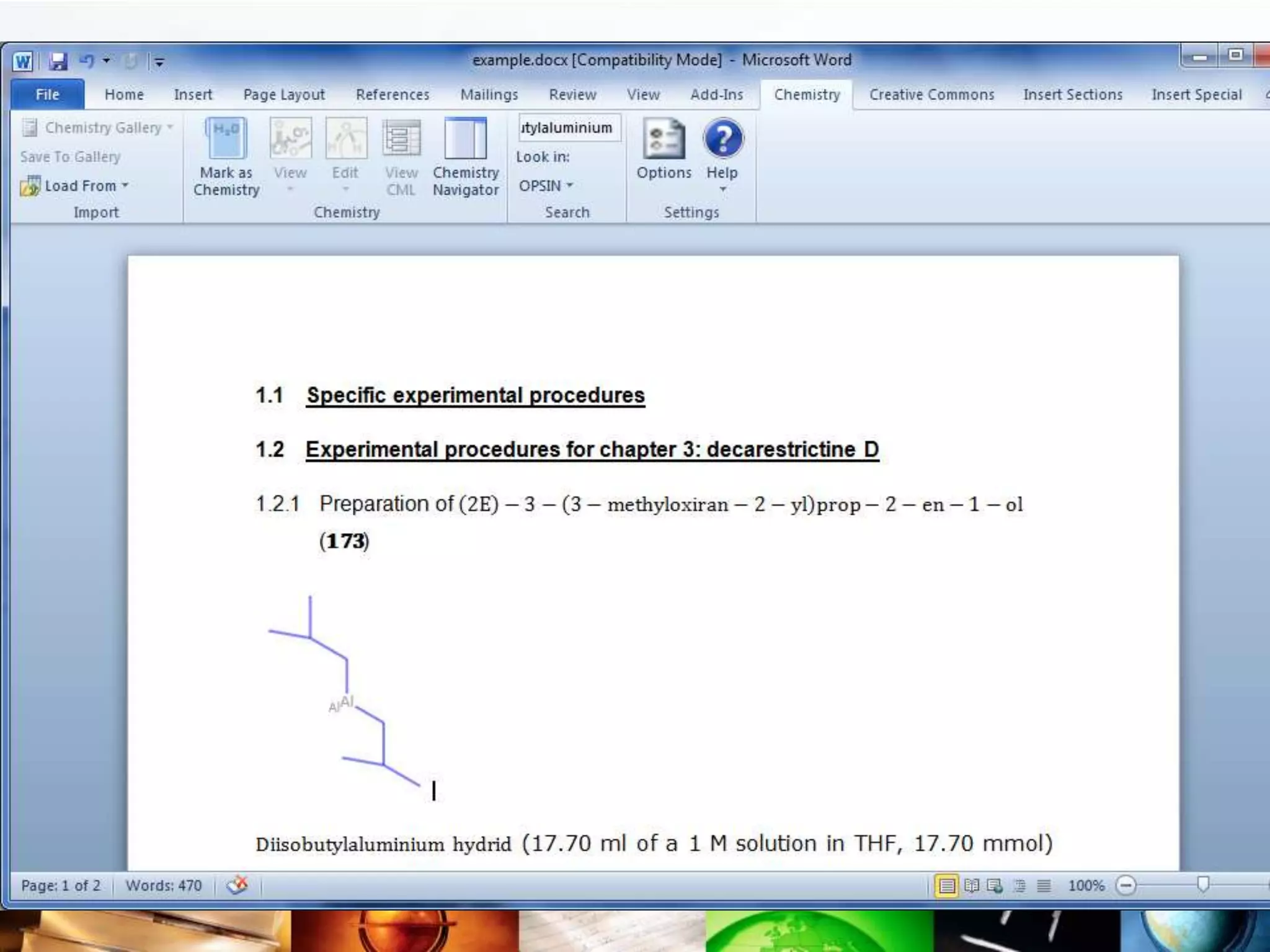Click the proofing errors icon in status bar

[x=237, y=885]
